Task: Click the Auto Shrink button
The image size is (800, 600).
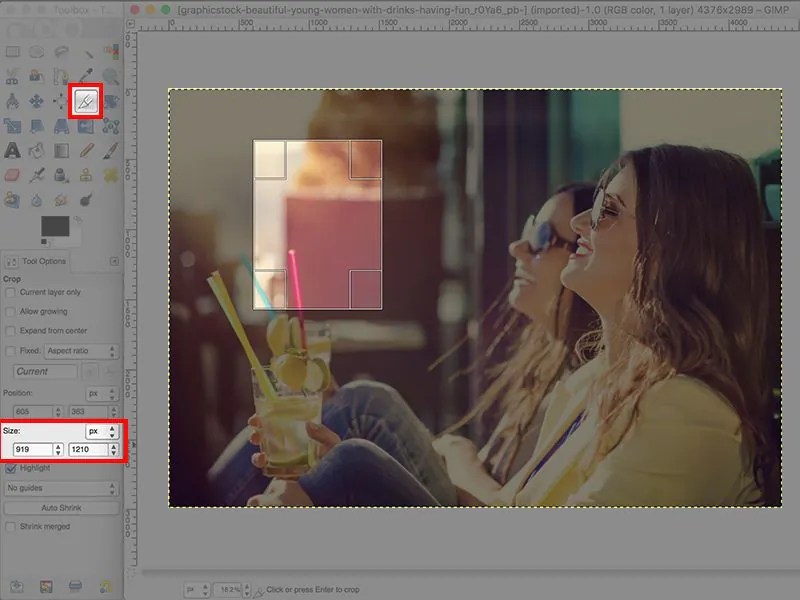Action: click(x=58, y=507)
